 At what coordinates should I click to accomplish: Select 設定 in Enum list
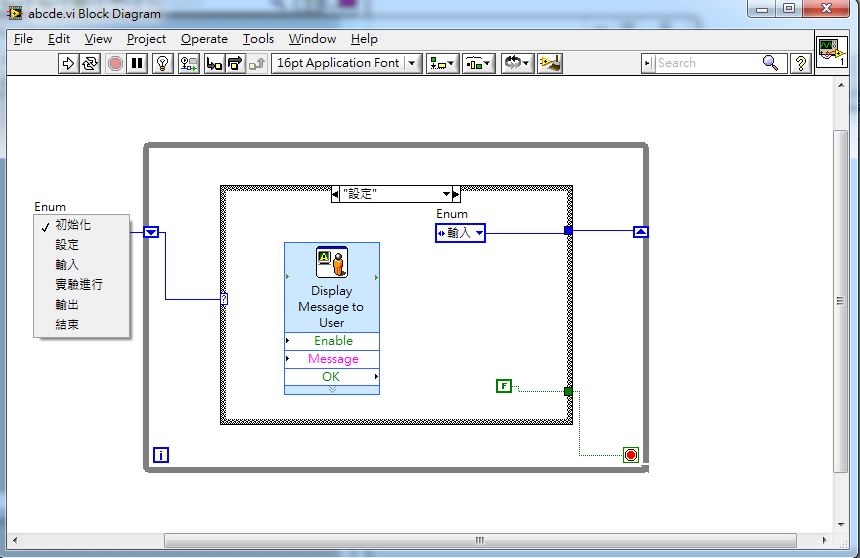click(82, 245)
